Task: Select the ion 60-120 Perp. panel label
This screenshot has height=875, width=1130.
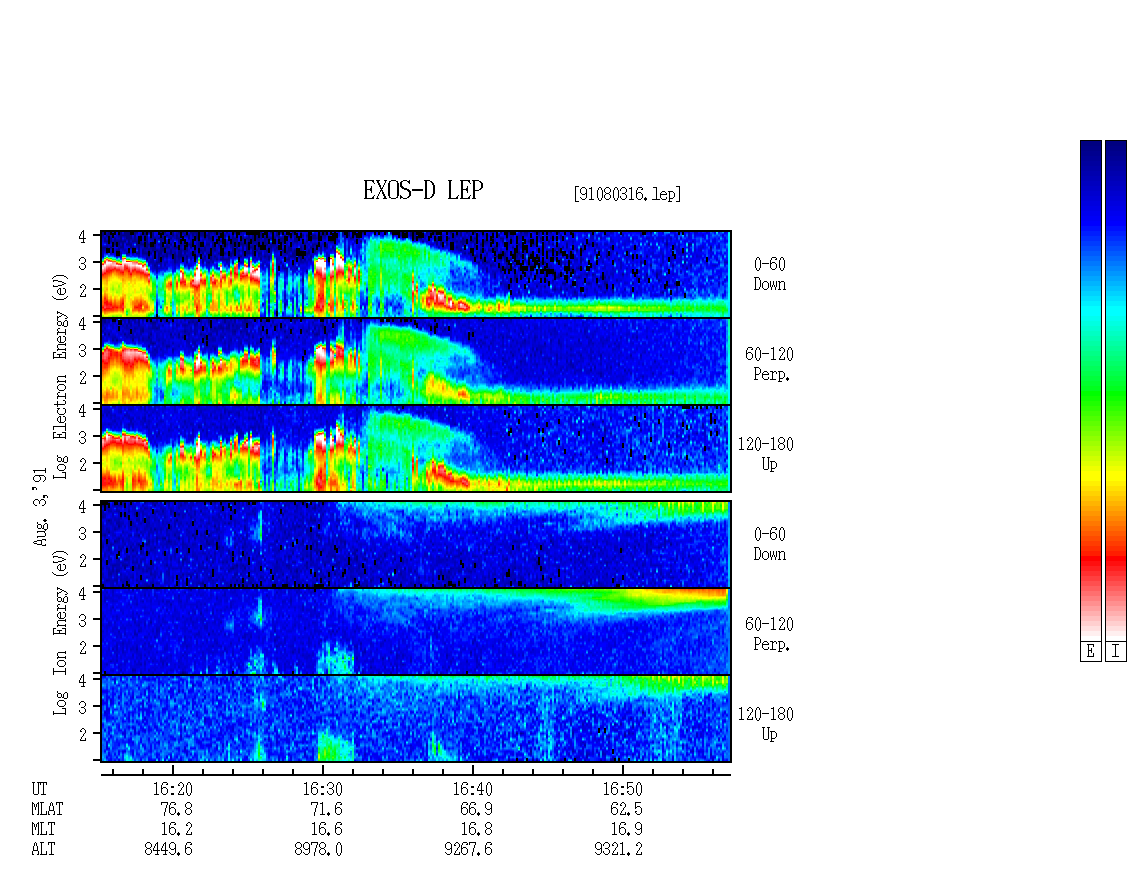Action: pos(769,634)
